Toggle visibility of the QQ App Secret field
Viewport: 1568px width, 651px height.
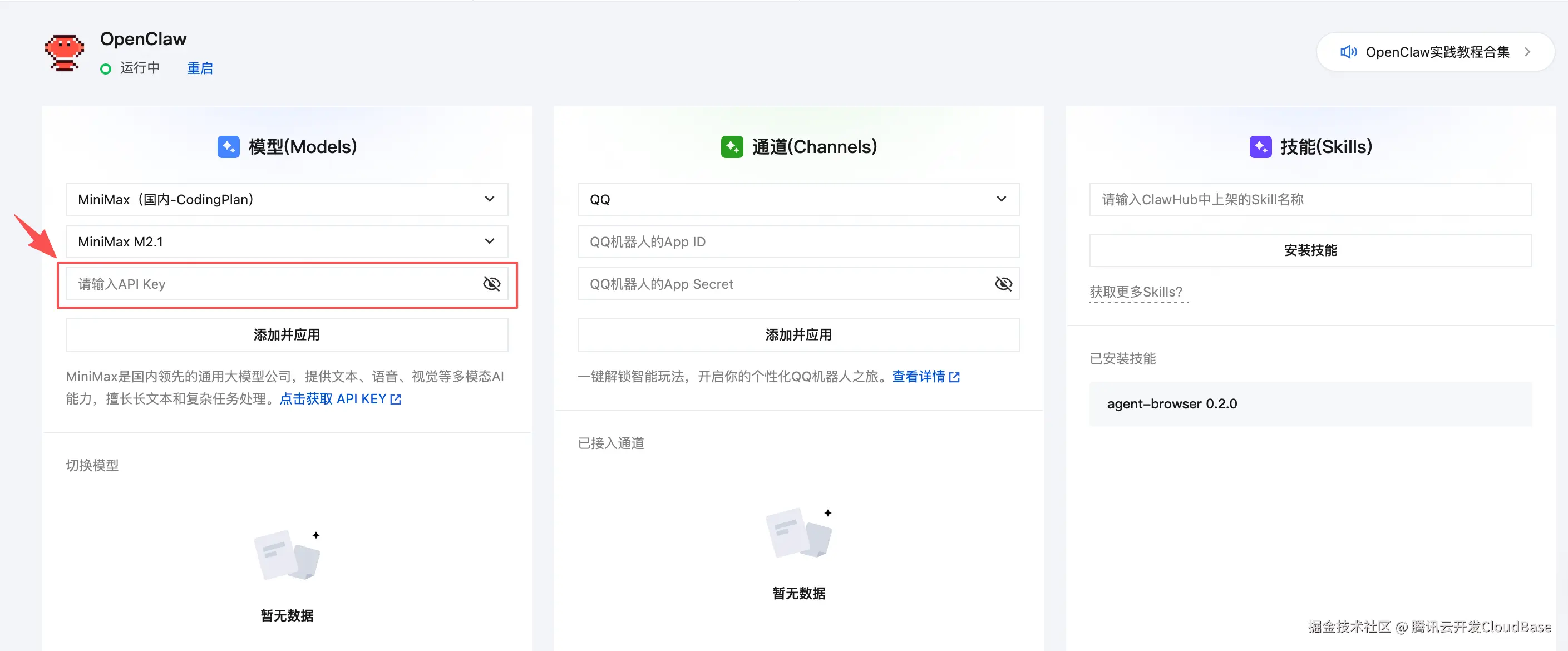point(1003,284)
